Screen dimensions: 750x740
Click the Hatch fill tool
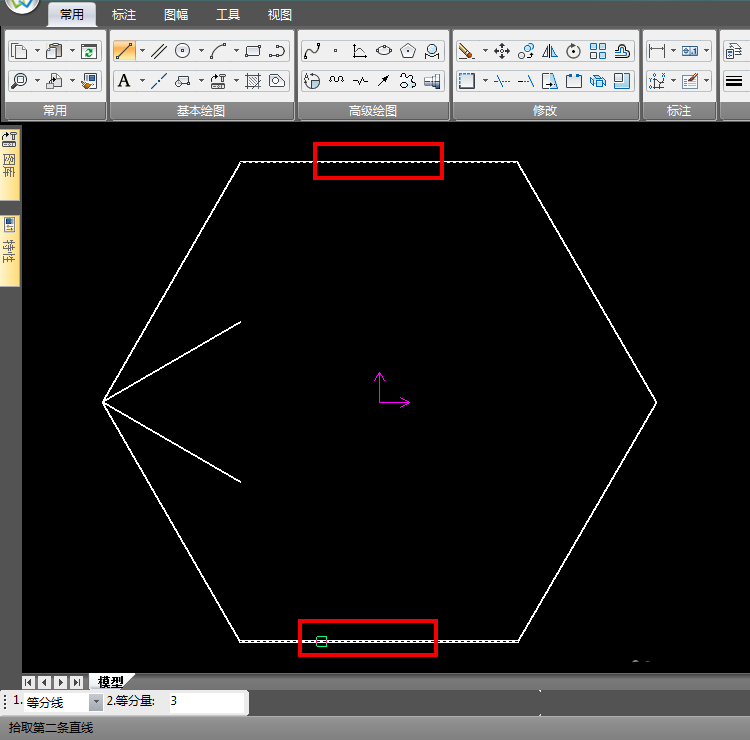253,81
